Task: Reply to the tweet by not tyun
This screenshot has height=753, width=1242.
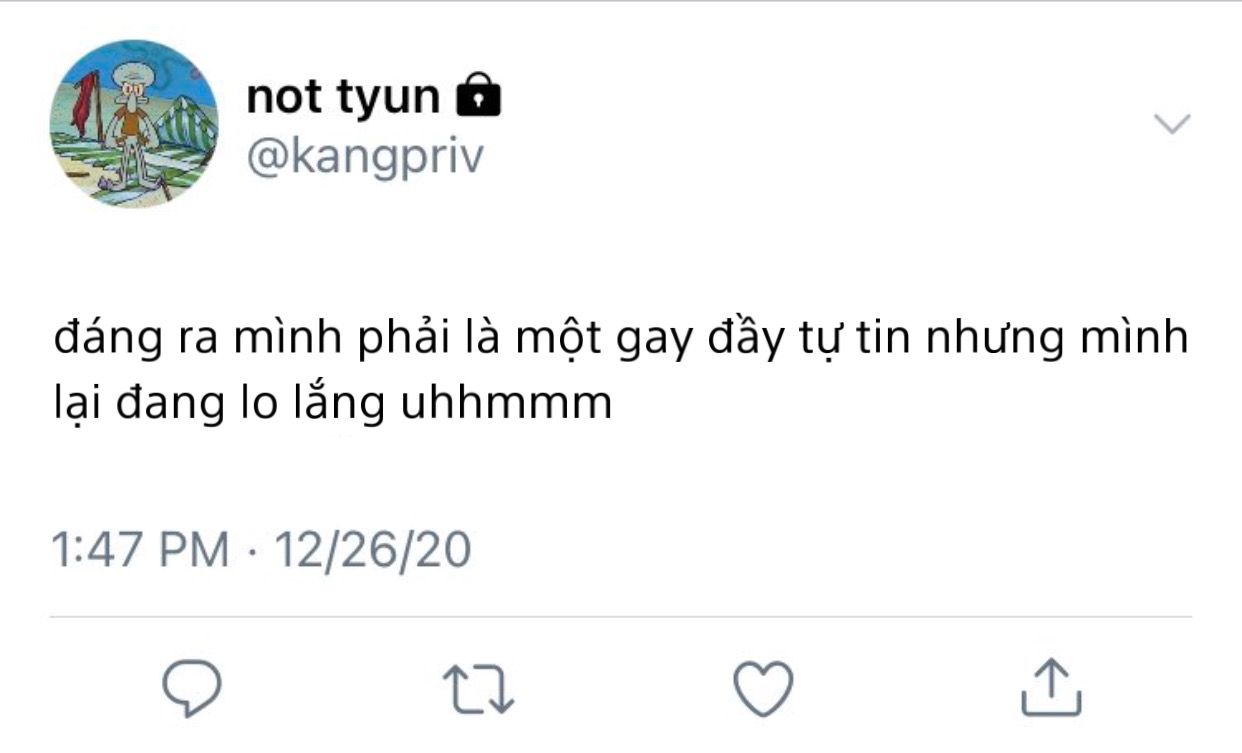Action: [x=191, y=688]
